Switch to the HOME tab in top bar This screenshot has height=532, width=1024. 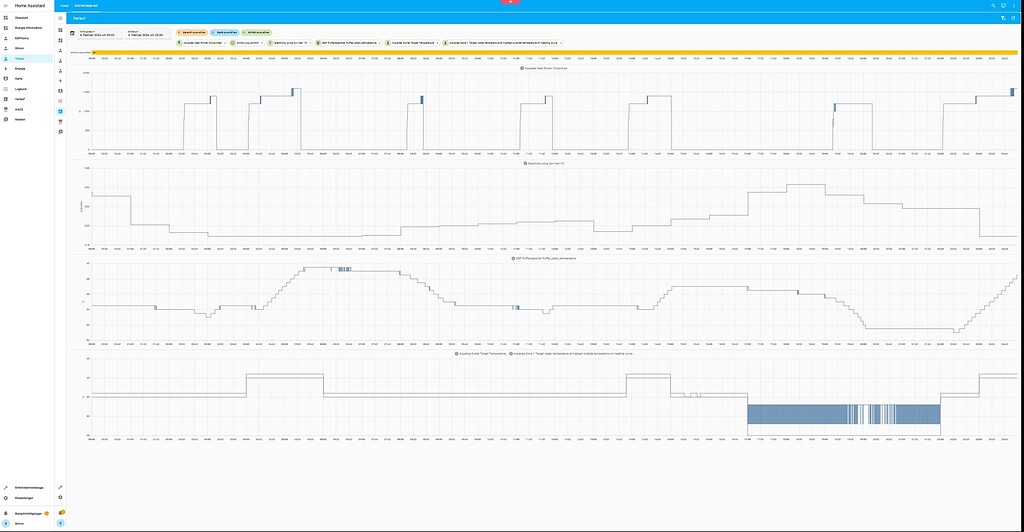coord(64,6)
